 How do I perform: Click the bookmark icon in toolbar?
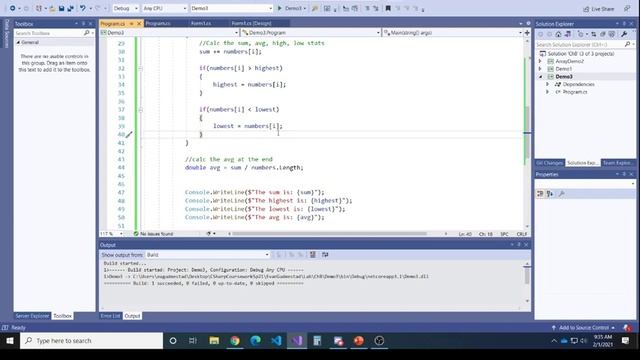[388, 8]
